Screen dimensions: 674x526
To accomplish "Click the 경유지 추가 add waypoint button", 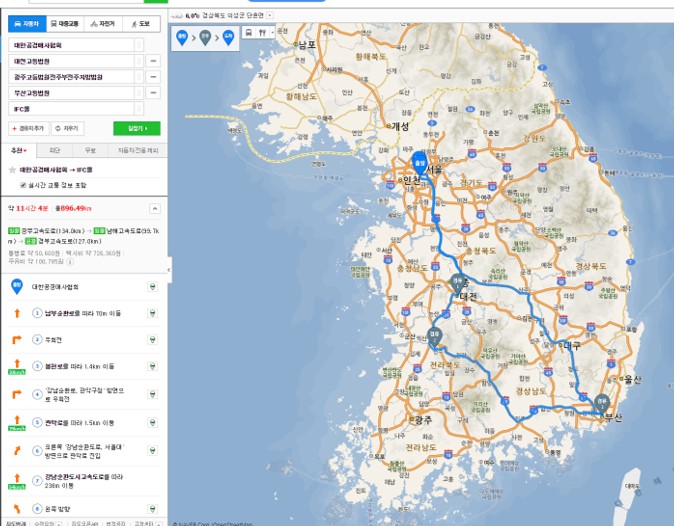I will click(x=29, y=129).
